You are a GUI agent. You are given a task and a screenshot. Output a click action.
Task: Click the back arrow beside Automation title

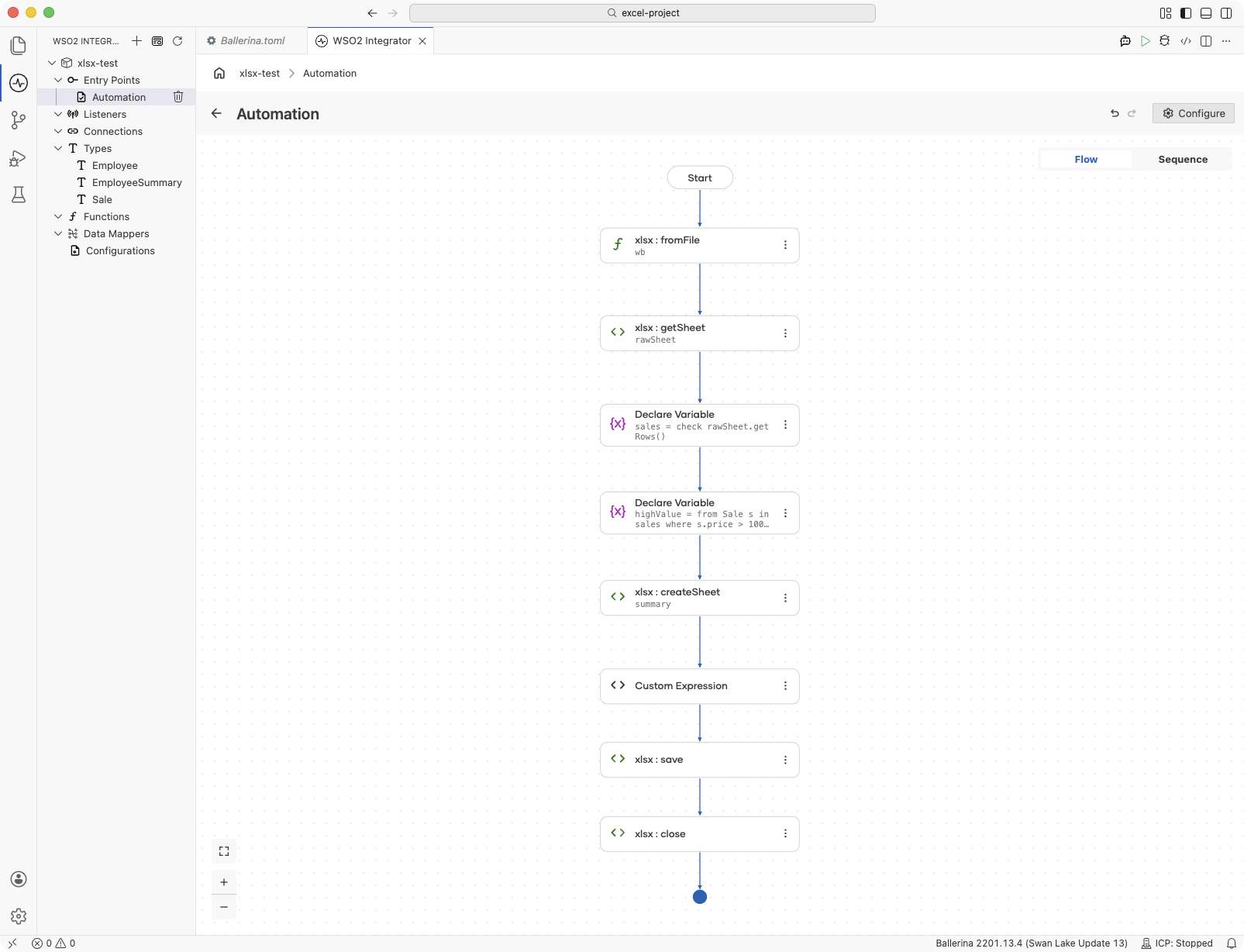pos(216,113)
